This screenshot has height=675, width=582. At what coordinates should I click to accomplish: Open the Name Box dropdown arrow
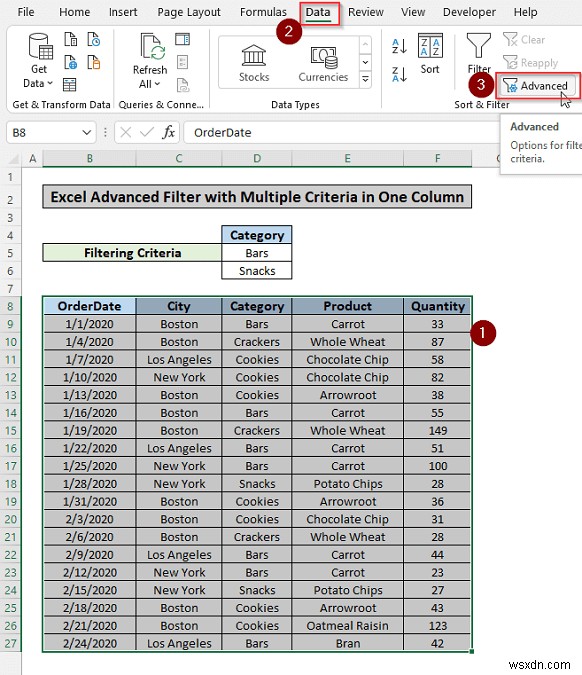(x=87, y=133)
